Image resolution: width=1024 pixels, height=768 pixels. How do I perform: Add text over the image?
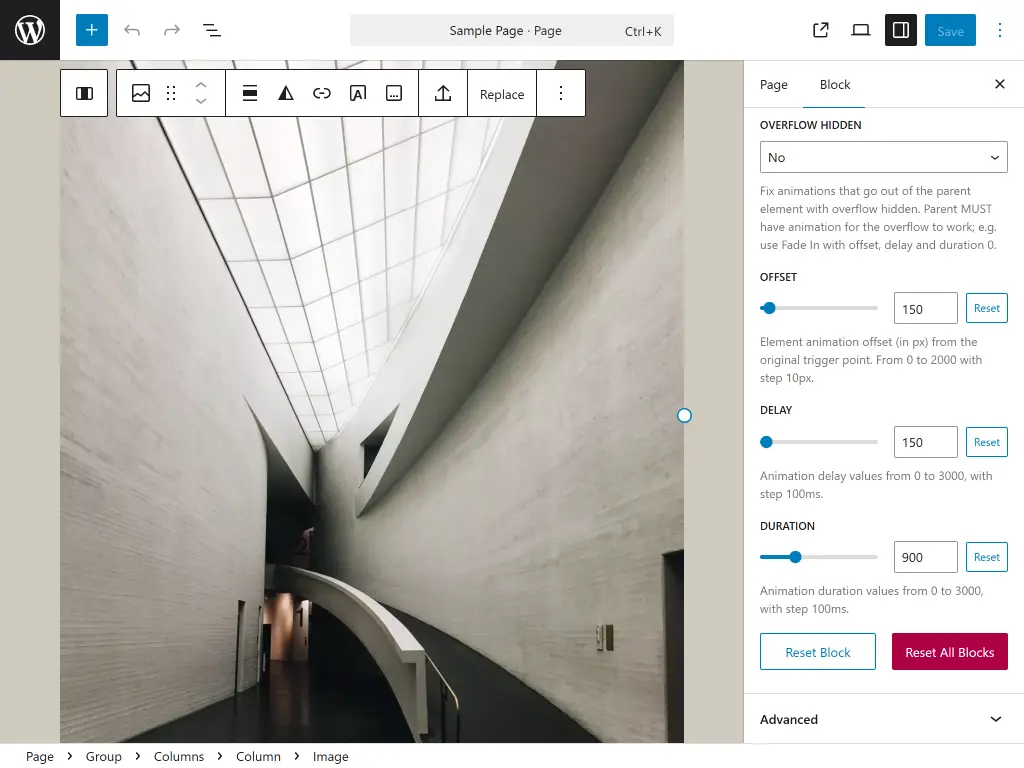(358, 93)
